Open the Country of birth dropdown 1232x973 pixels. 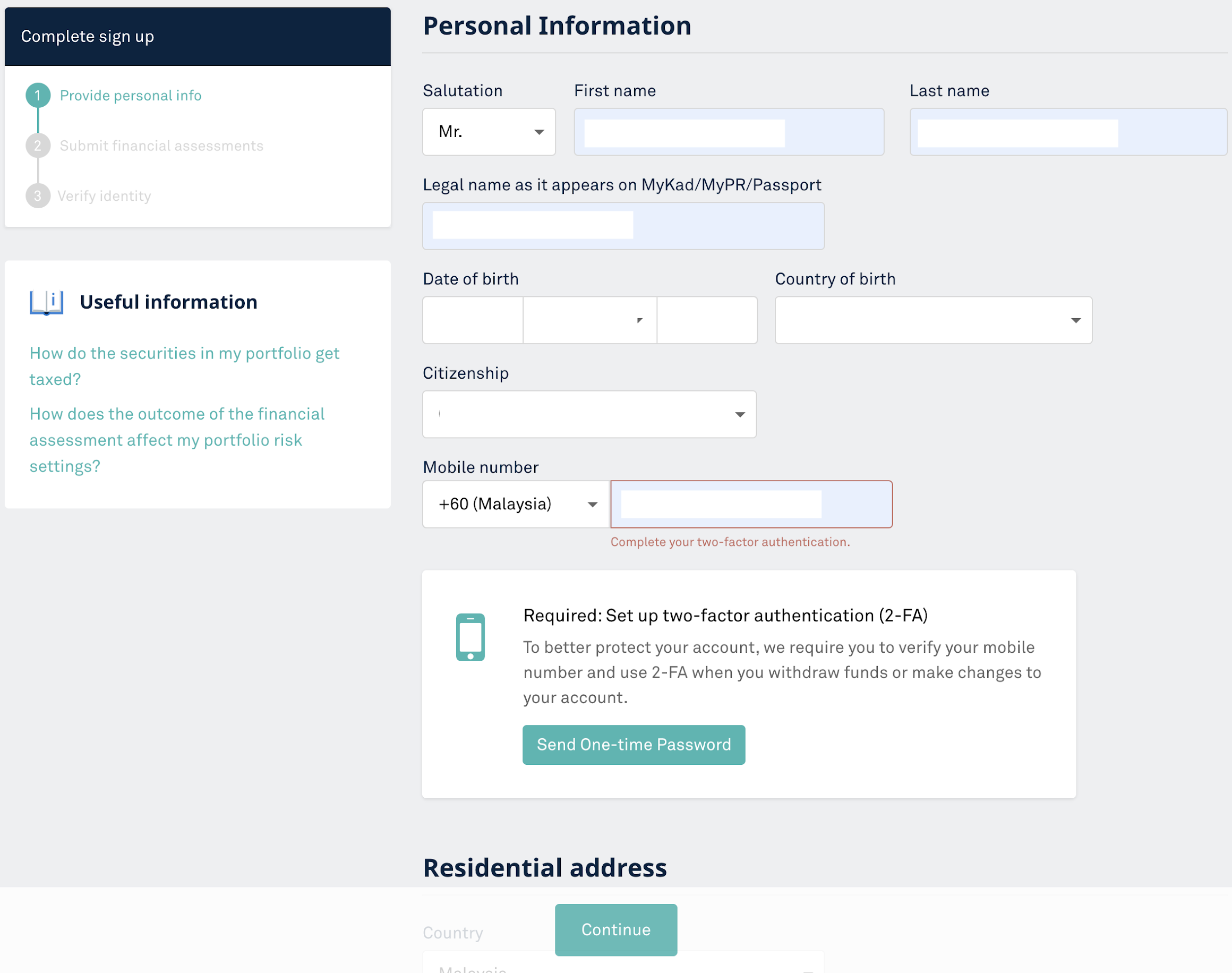click(x=933, y=320)
